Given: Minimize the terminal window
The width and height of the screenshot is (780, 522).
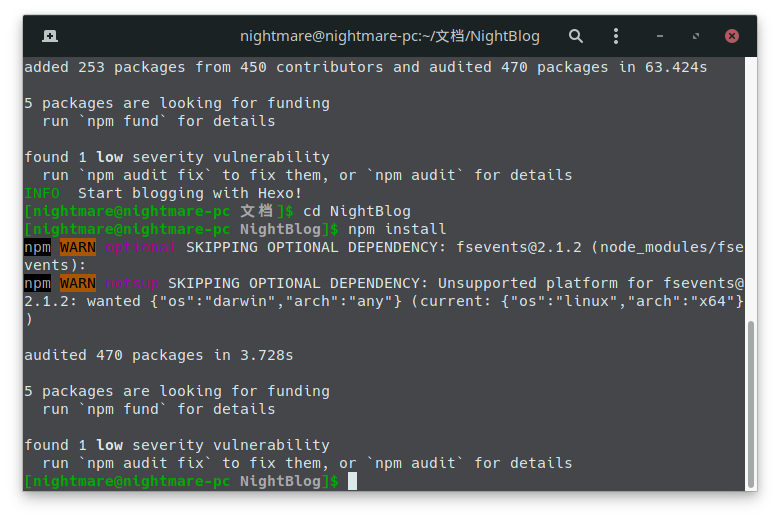Looking at the screenshot, I should tap(660, 36).
